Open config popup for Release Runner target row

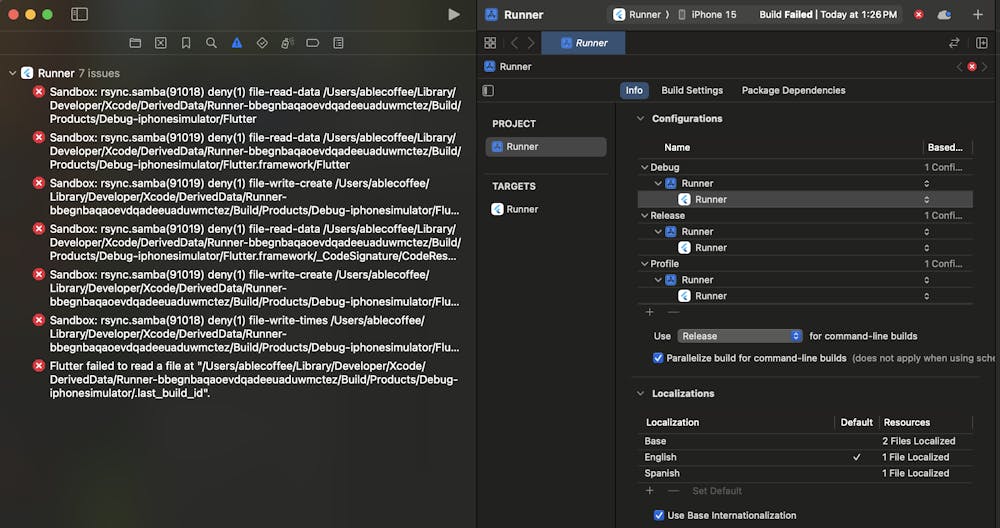[x=927, y=247]
